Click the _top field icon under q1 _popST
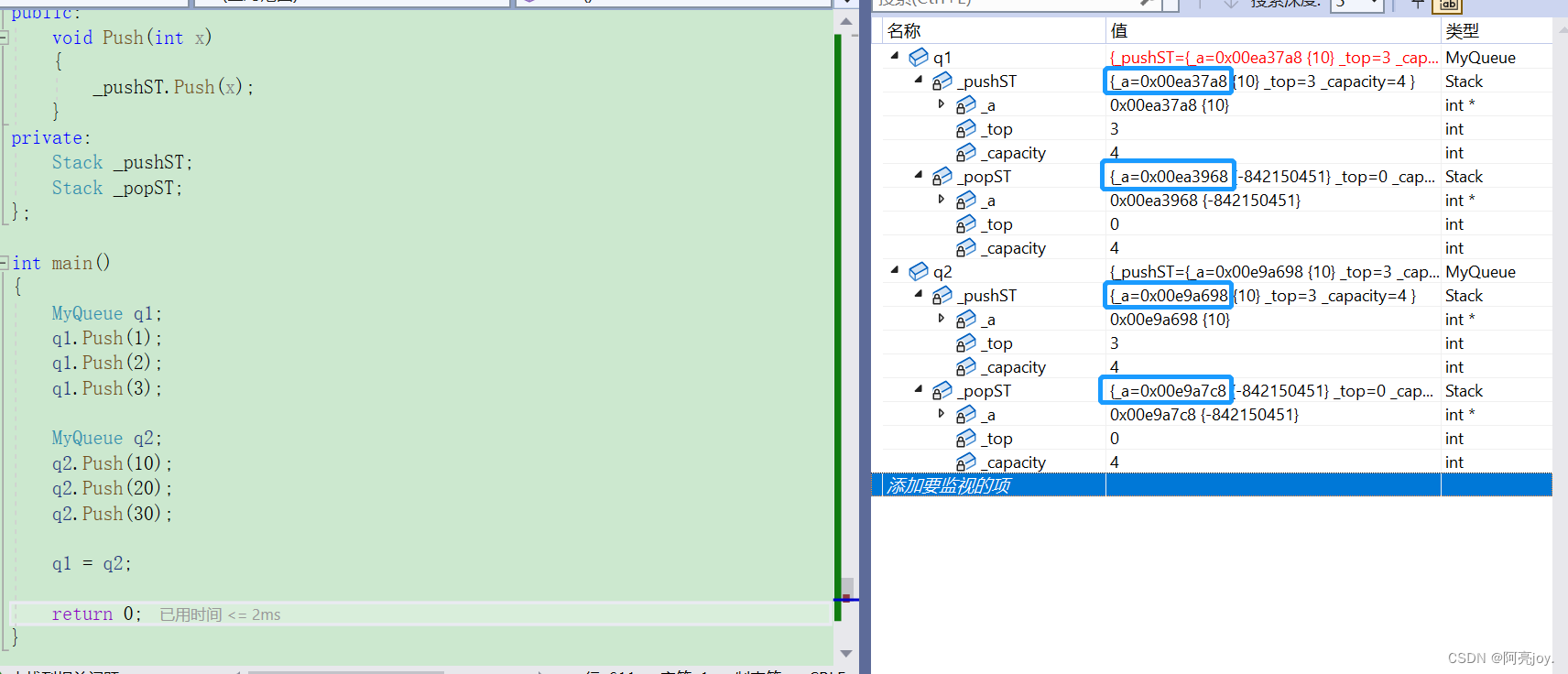 966,224
